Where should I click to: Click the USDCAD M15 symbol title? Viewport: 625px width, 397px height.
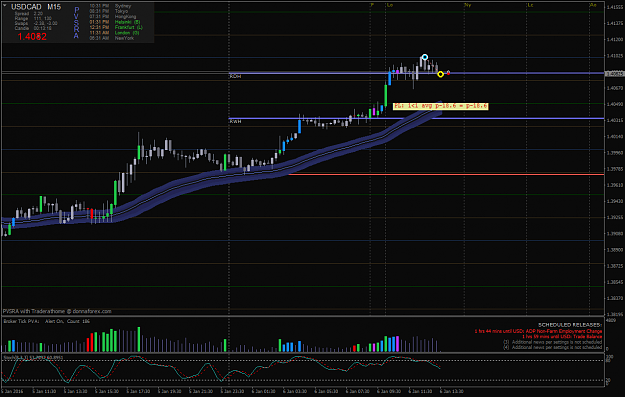(x=36, y=7)
